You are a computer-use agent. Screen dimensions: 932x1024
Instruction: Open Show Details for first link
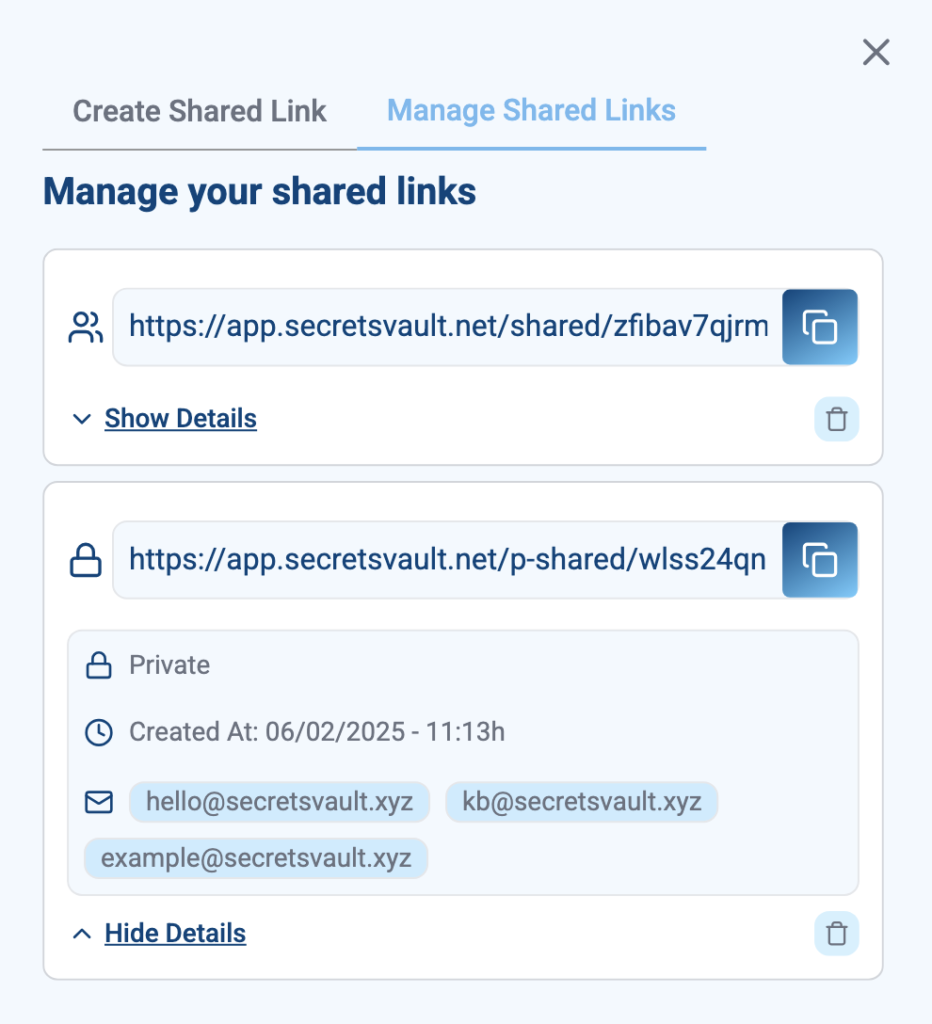click(x=181, y=419)
